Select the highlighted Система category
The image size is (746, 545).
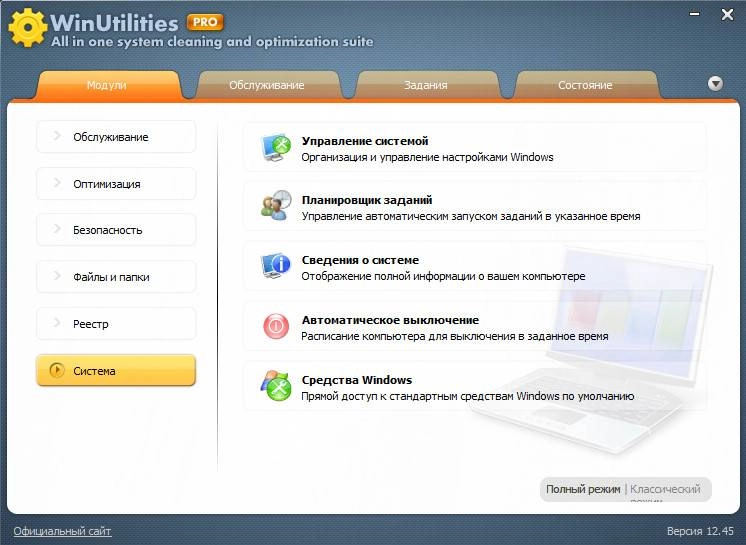click(116, 370)
